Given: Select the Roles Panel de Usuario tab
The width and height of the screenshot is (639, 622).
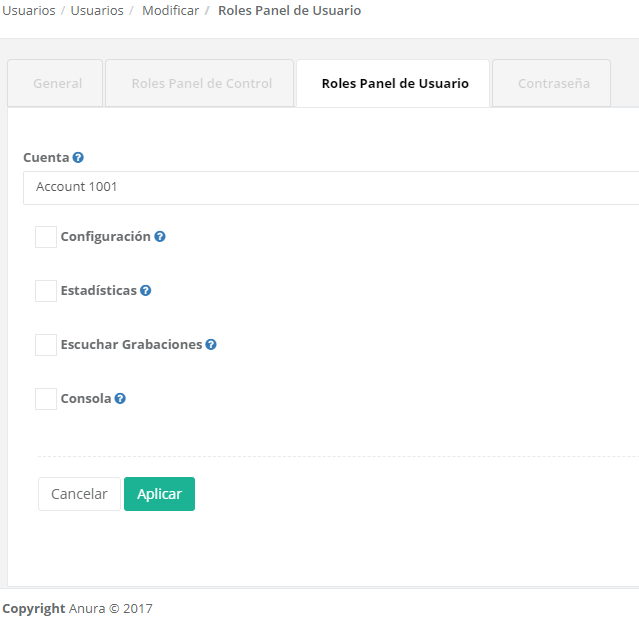Looking at the screenshot, I should 393,83.
